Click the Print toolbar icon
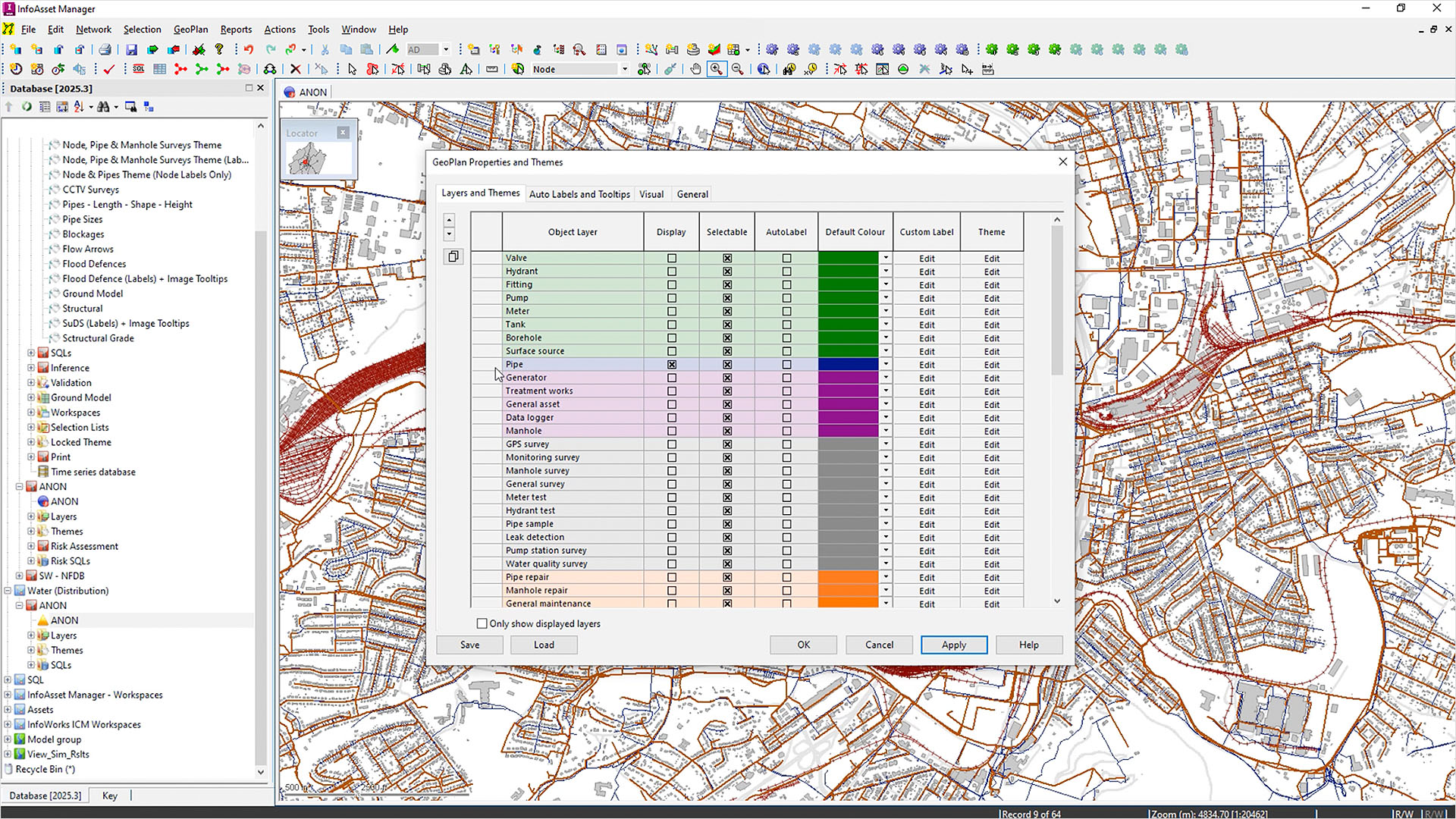The width and height of the screenshot is (1456, 819). (105, 49)
